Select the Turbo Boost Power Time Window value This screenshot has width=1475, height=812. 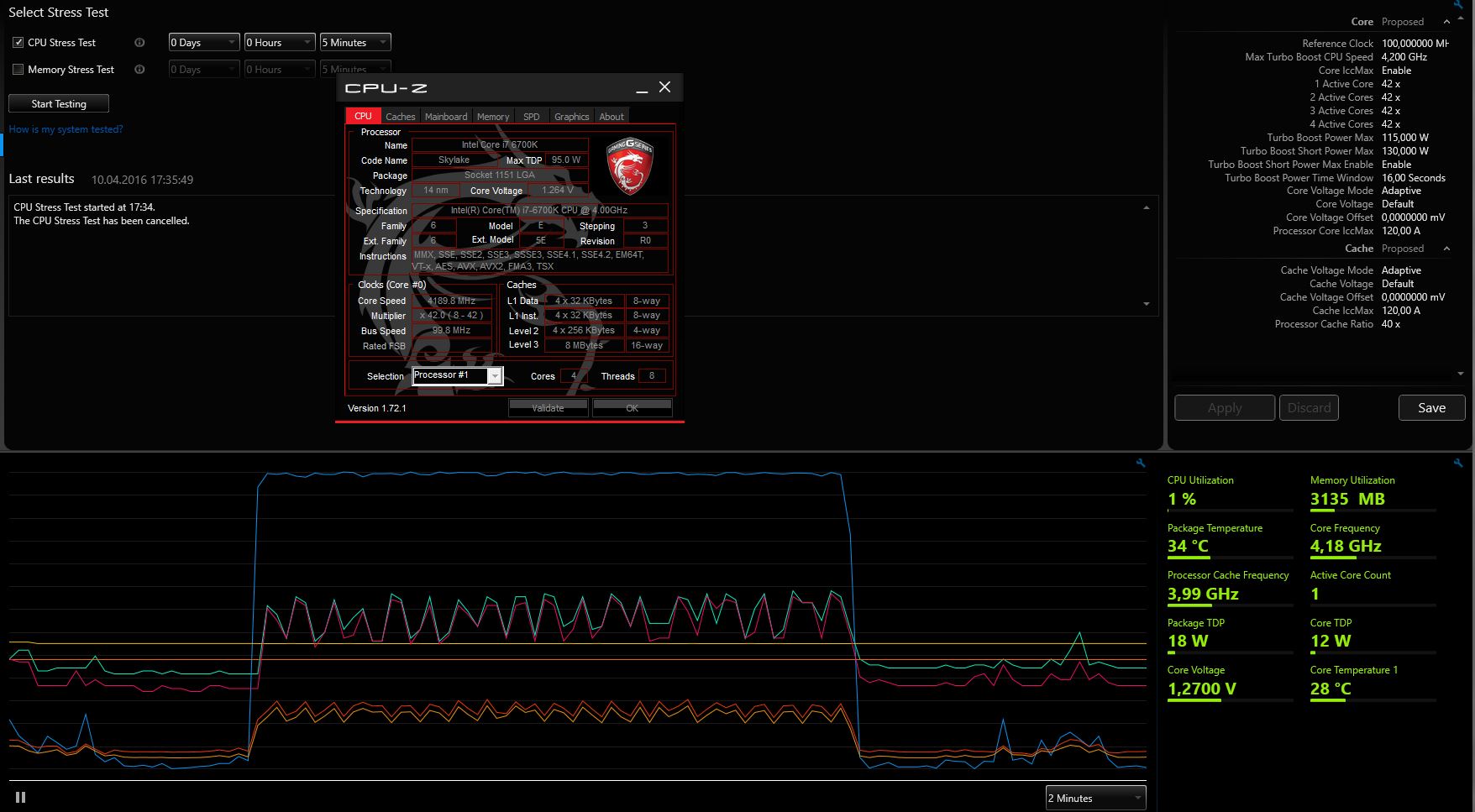tap(1414, 178)
